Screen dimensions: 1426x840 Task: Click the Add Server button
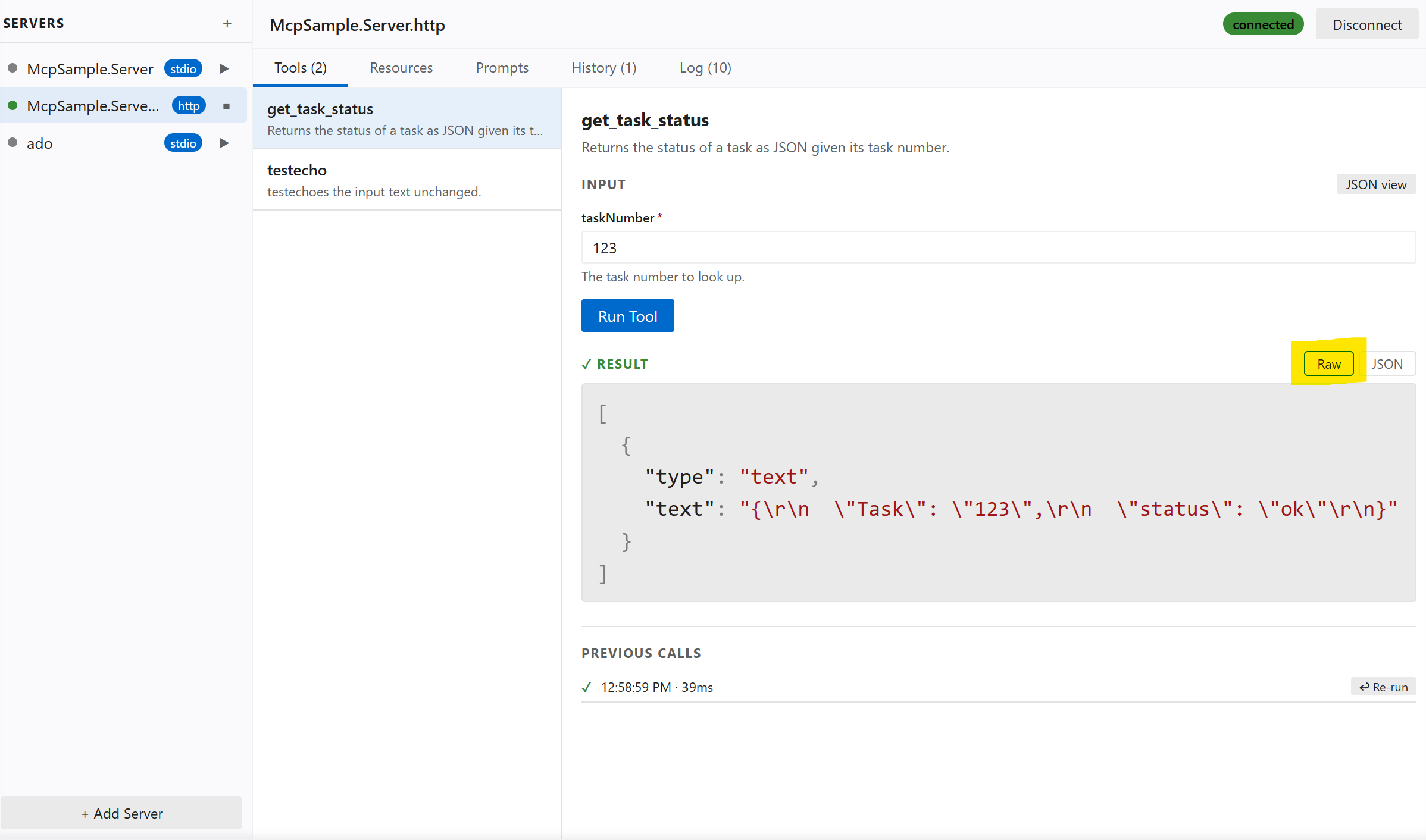121,813
